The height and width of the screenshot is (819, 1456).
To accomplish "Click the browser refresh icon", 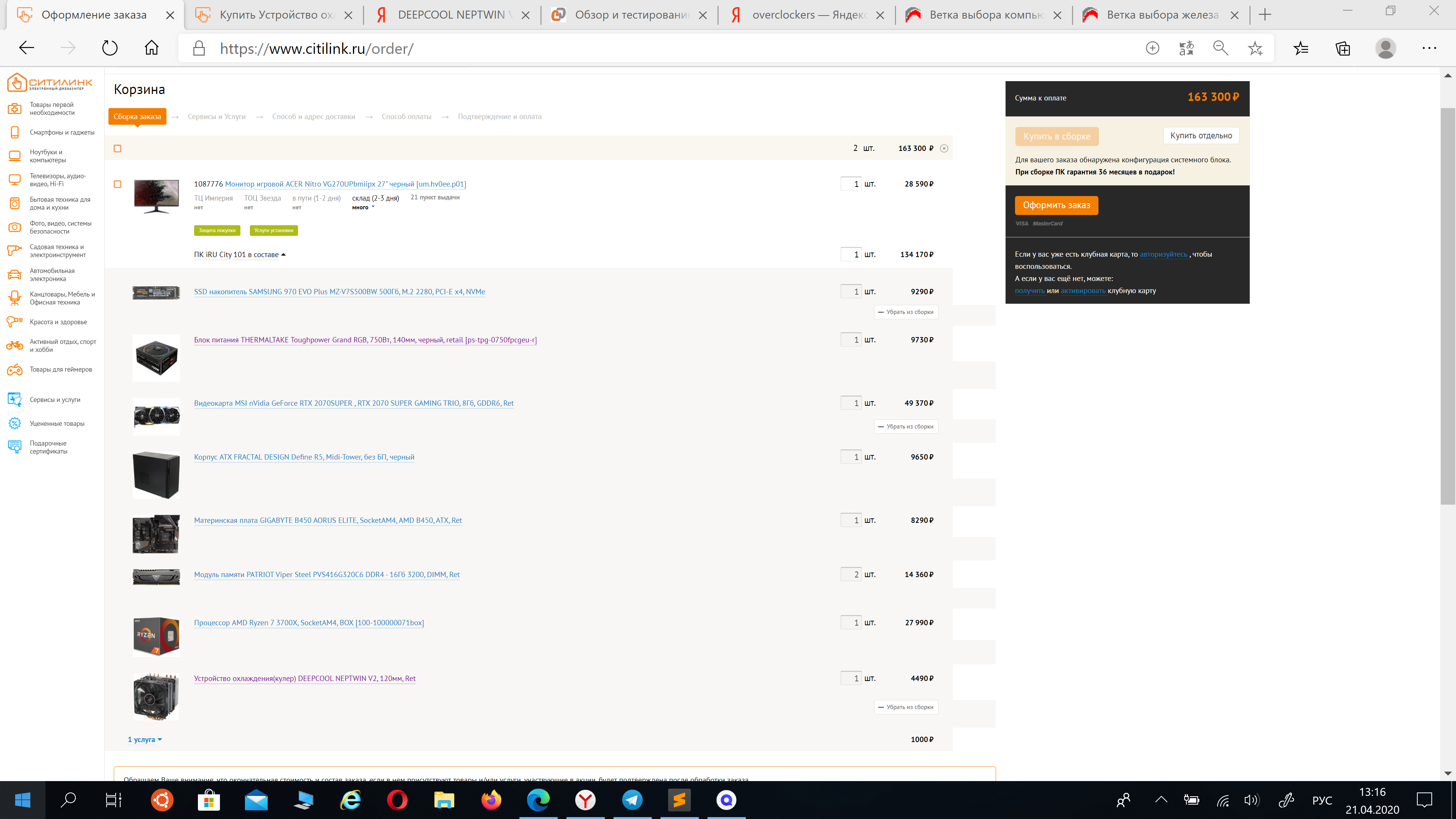I will (110, 48).
